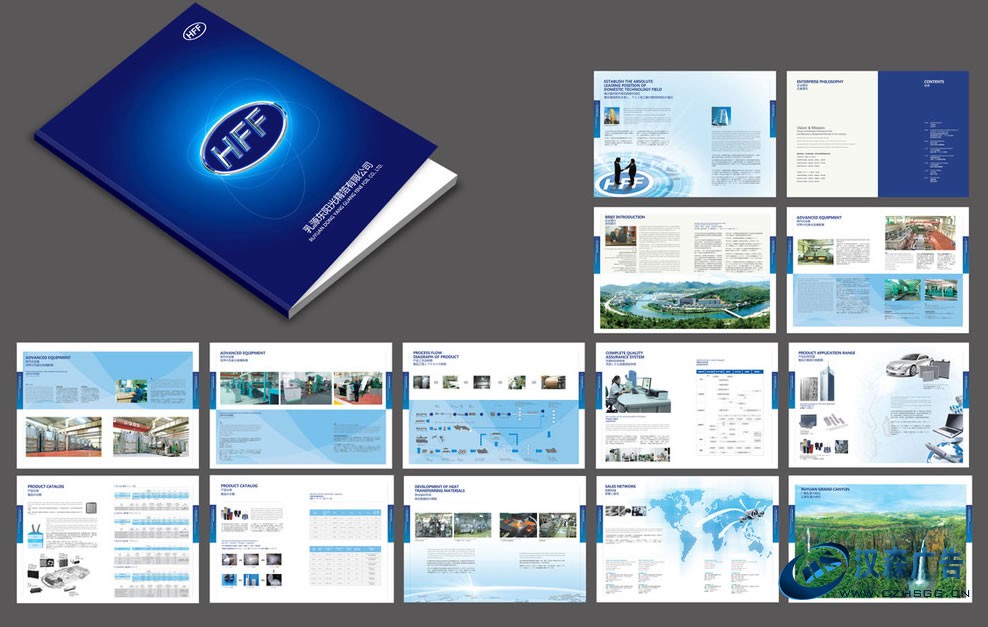Open the "Development of Heat Transferring Materials" spread
988x627 pixels.
point(493,539)
